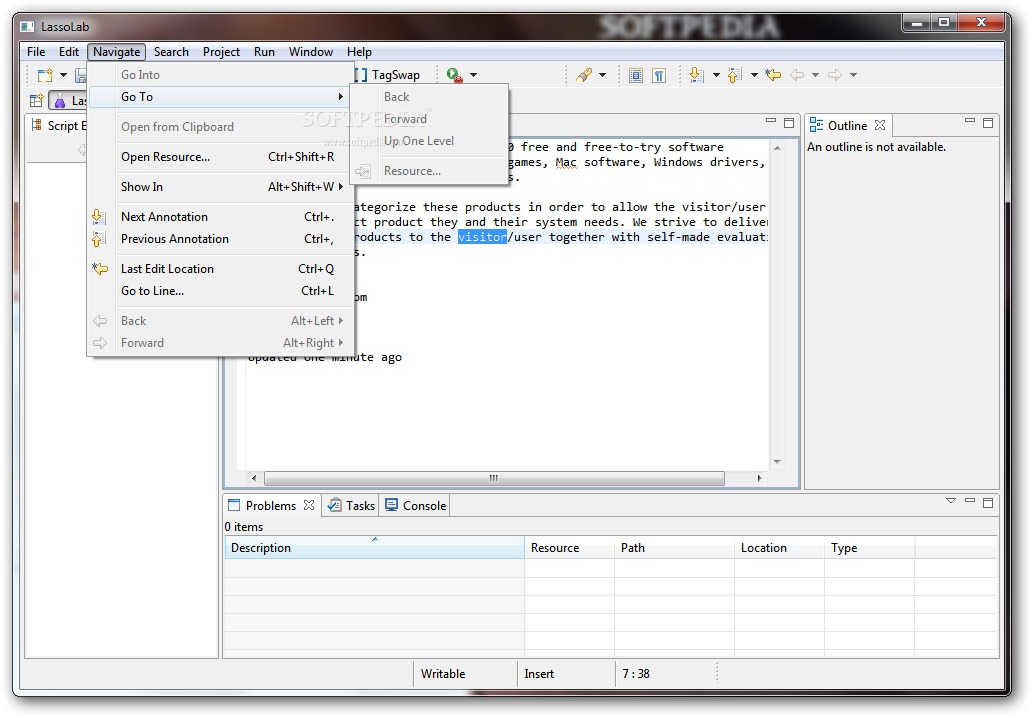This screenshot has height=717, width=1032.
Task: Click the TagSwap toolbar button
Action: [x=389, y=75]
